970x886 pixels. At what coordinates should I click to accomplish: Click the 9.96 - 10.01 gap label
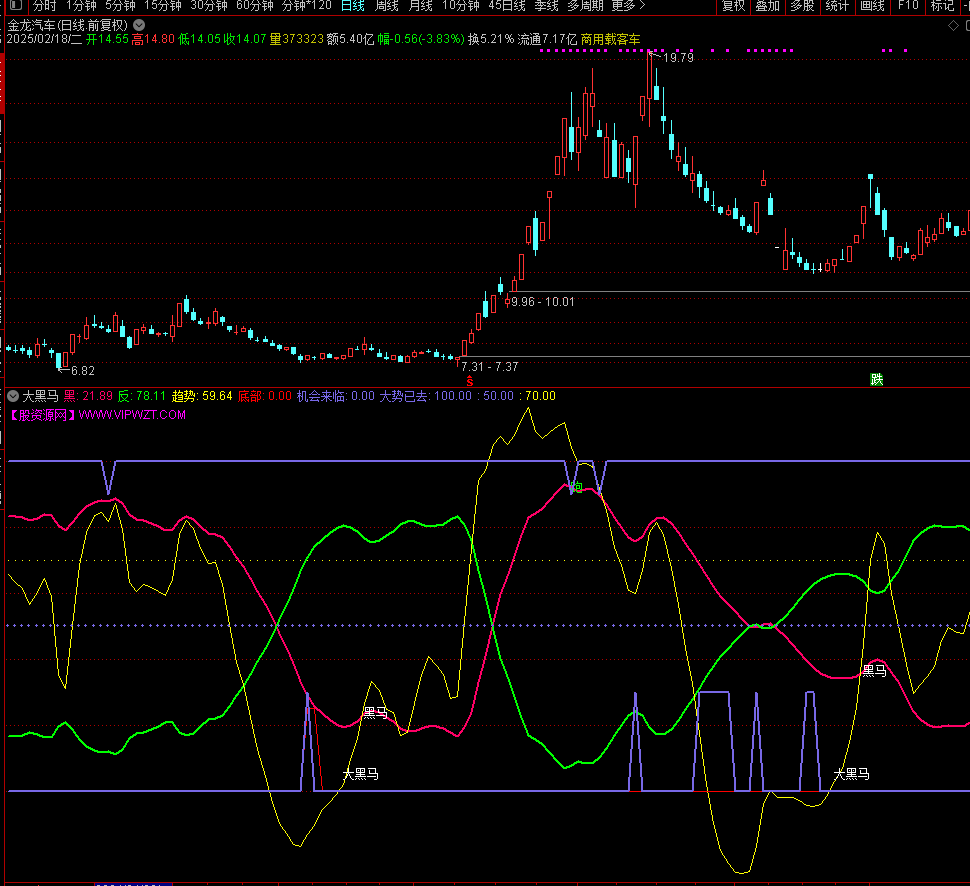pyautogui.click(x=543, y=302)
